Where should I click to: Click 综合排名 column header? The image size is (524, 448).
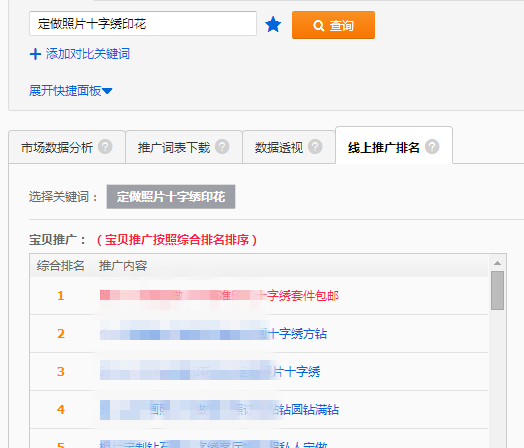[60, 266]
